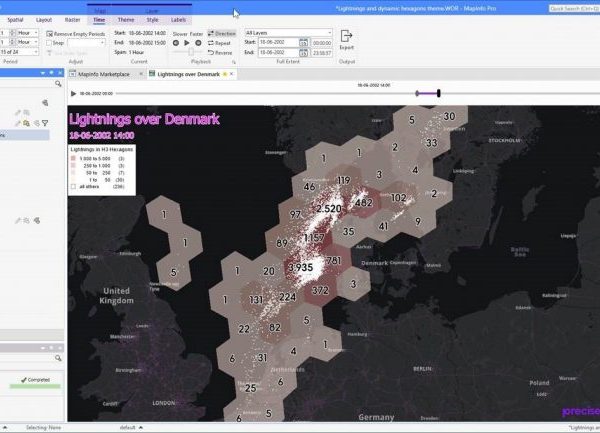Click the playback speed slider handle

(x=191, y=52)
